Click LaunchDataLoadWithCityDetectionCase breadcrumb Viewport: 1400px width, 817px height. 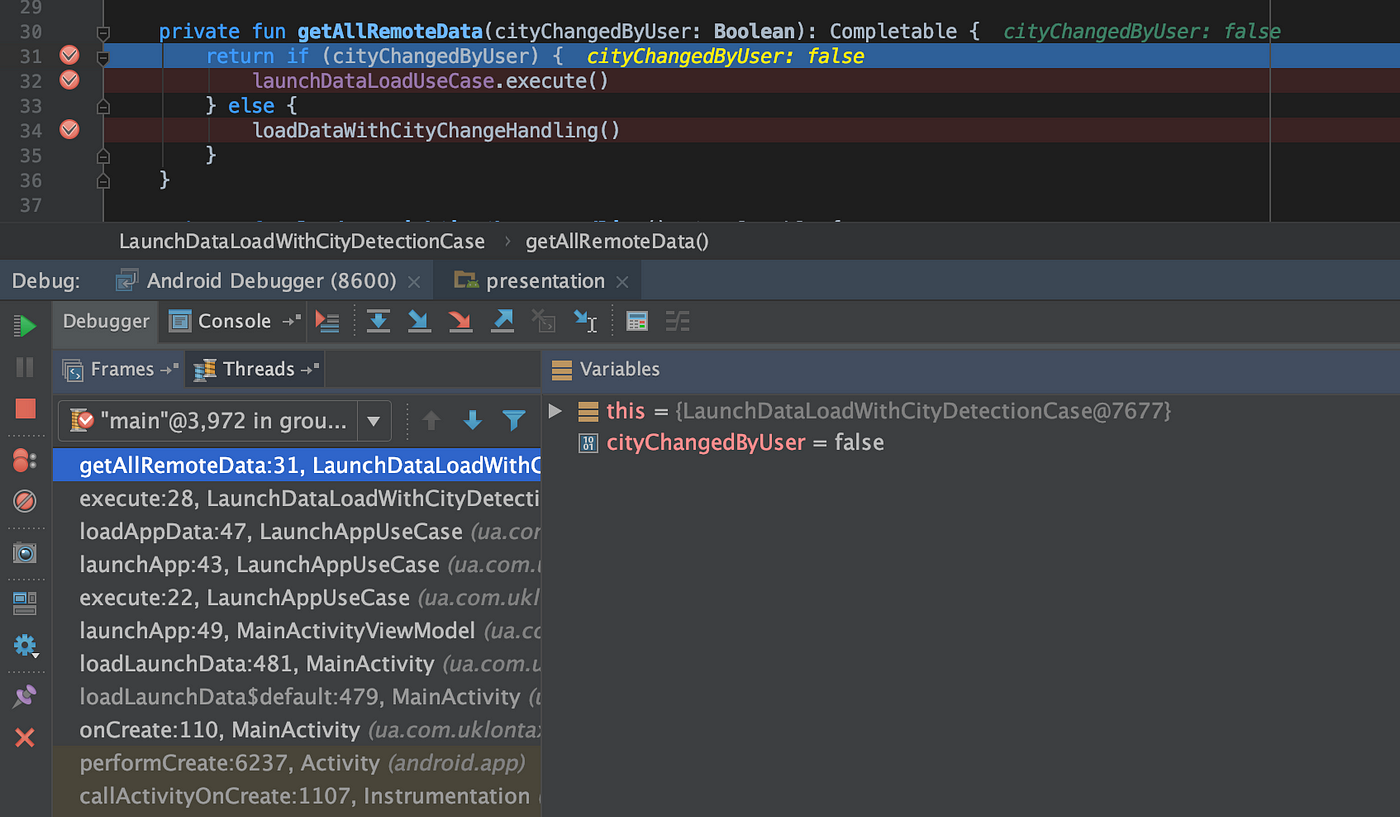point(302,242)
